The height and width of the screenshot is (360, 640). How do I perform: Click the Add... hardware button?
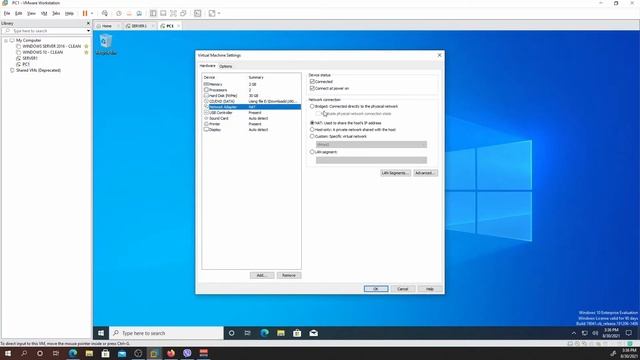(262, 276)
